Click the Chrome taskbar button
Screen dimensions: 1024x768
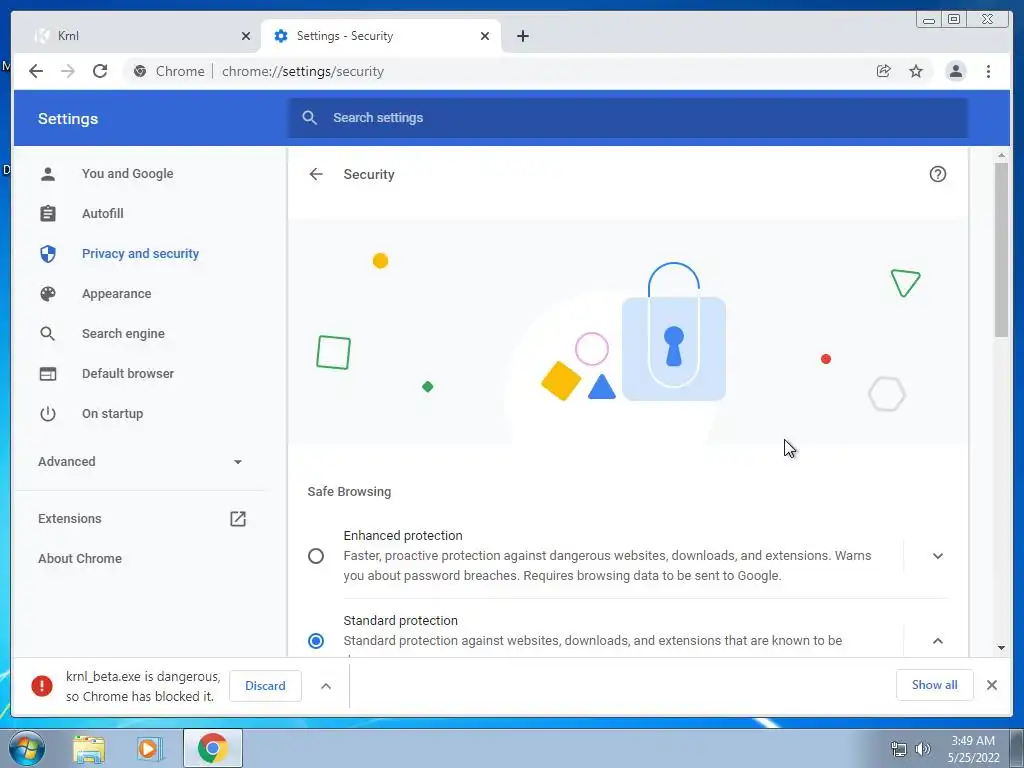(212, 748)
